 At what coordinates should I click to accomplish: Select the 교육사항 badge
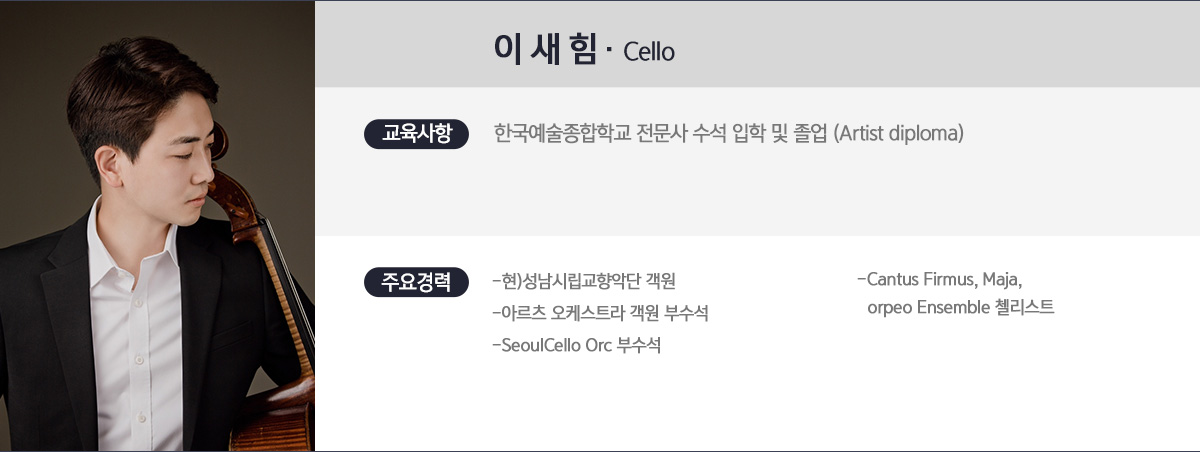coord(417,133)
